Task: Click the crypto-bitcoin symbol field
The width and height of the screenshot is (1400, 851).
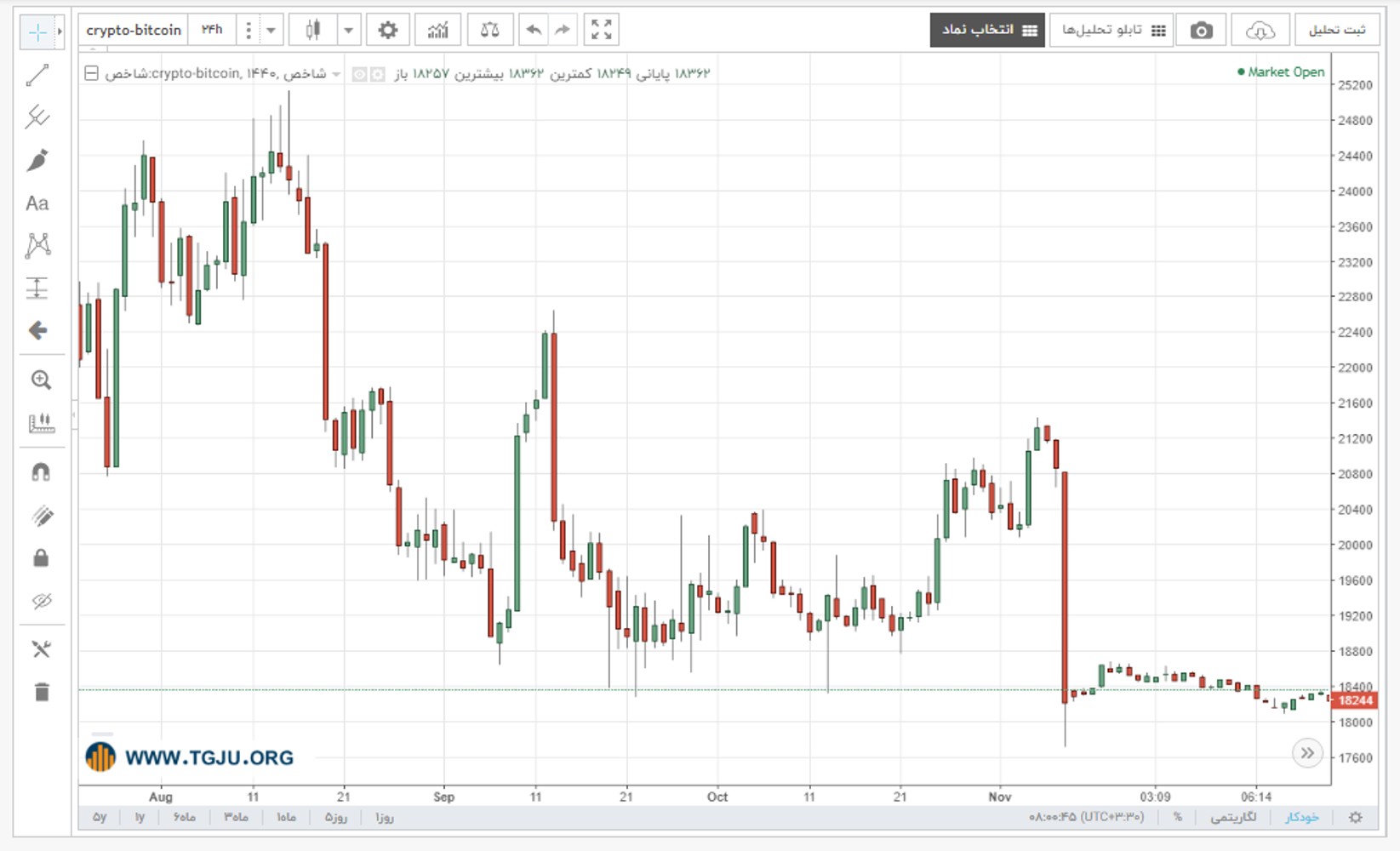Action: pos(134,31)
